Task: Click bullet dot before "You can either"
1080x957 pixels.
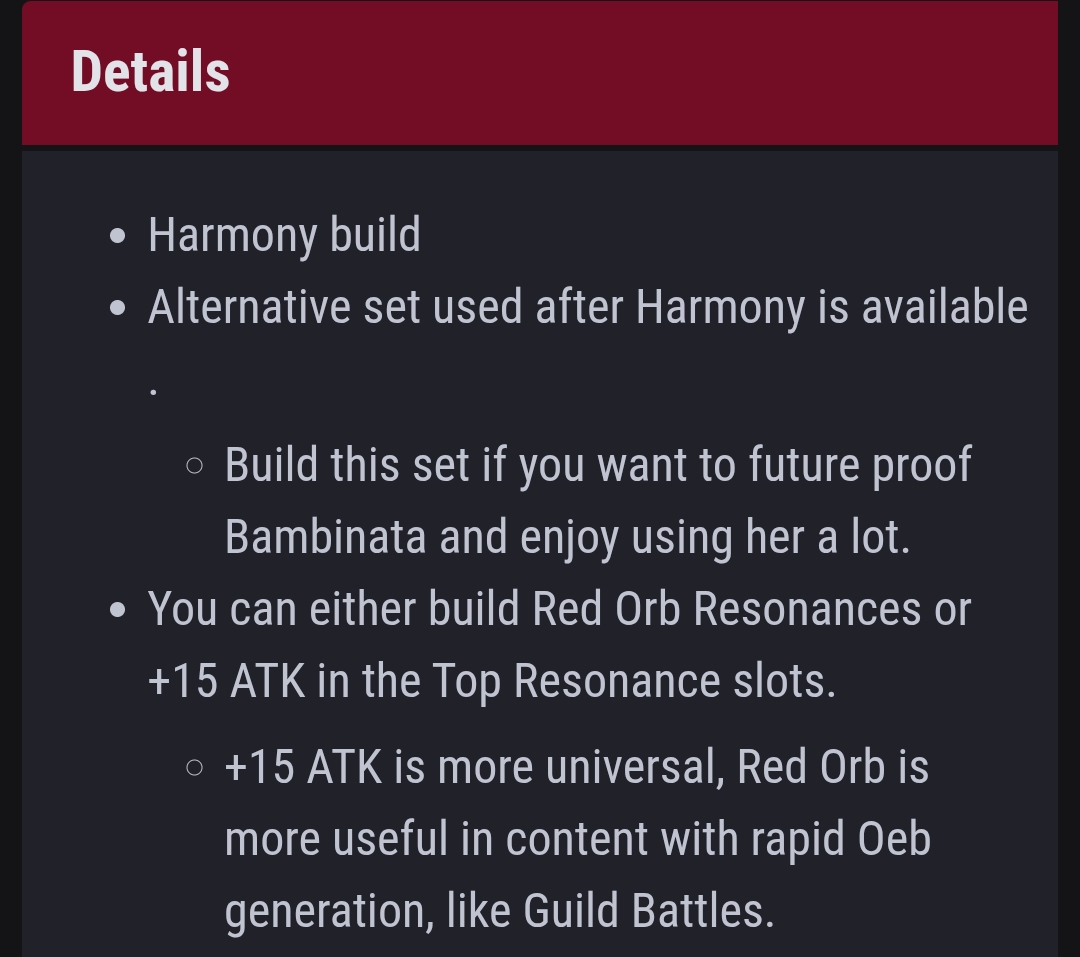Action: pos(118,610)
